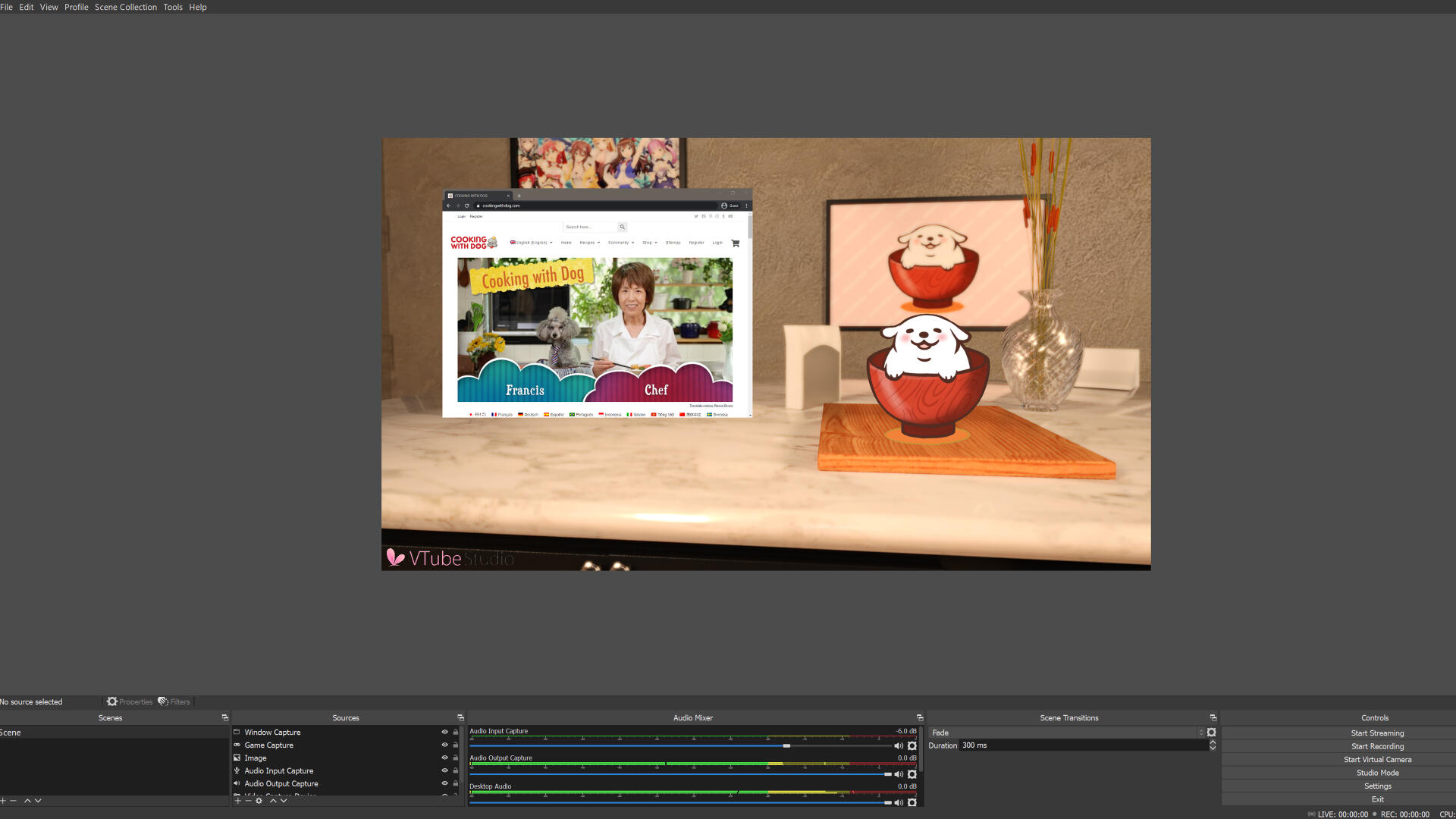Pop out the Audio Mixer dock

(x=920, y=718)
